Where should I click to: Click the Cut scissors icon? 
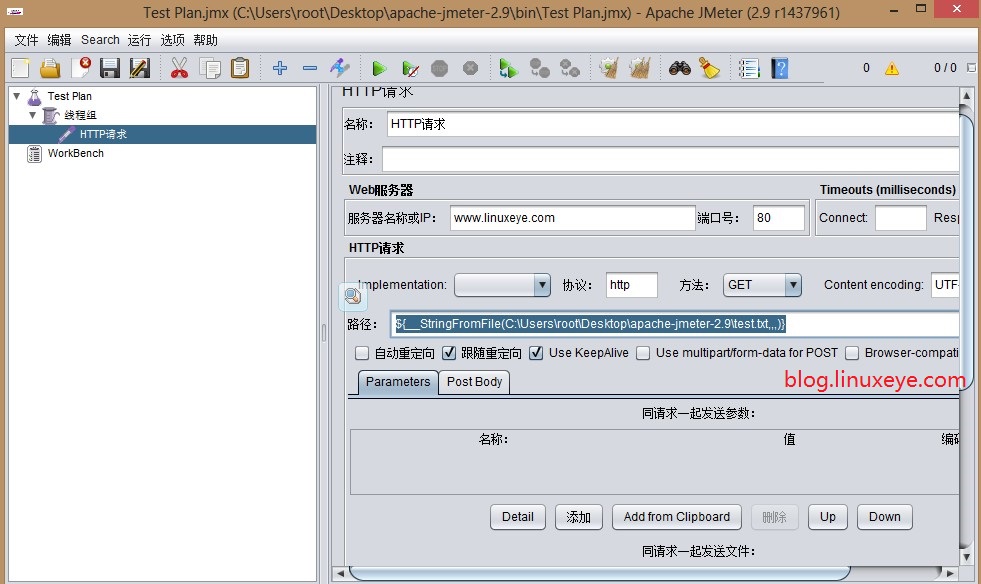tap(179, 68)
